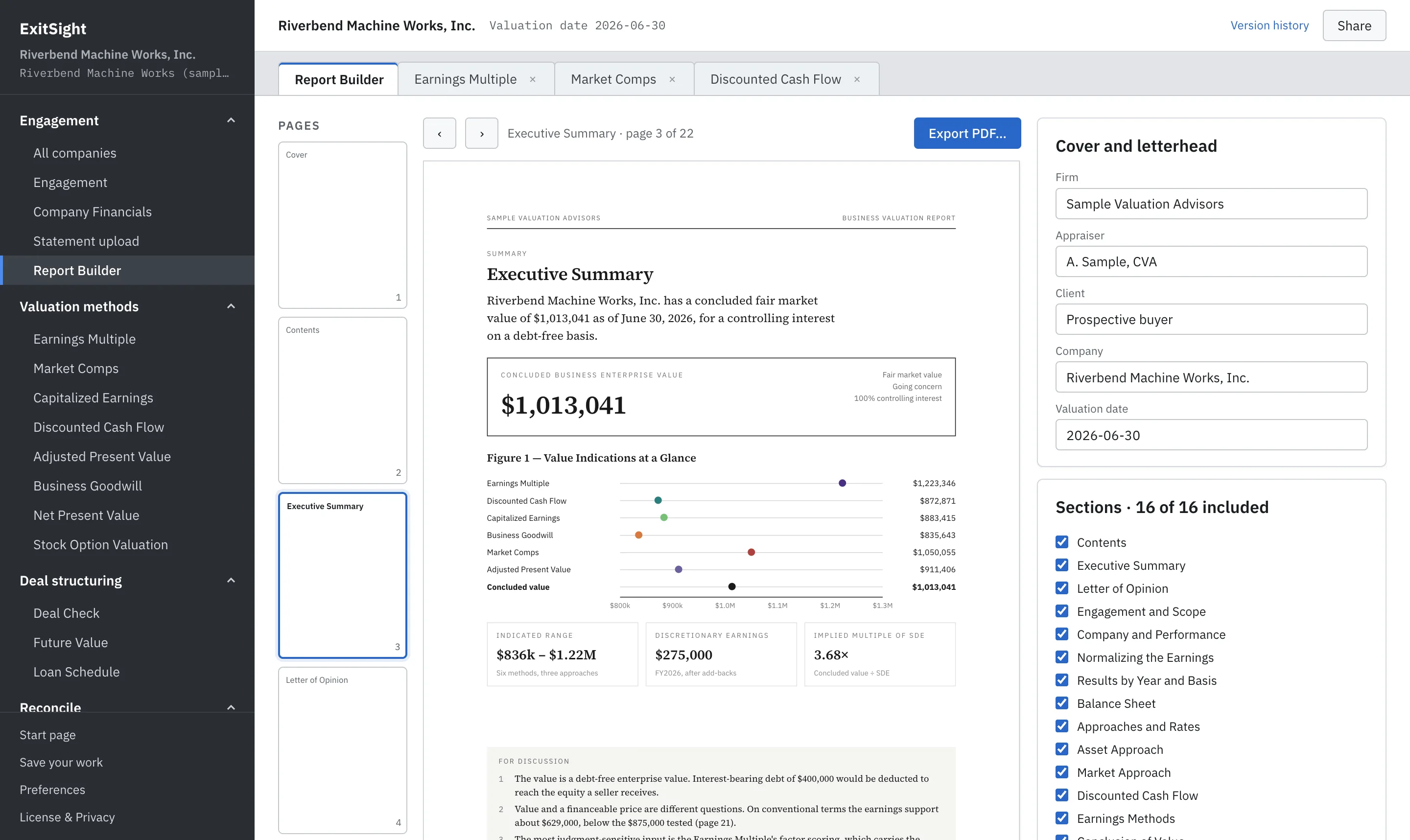Image resolution: width=1410 pixels, height=840 pixels.
Task: Select the Letter of Opinion thumbnail
Action: tap(342, 750)
